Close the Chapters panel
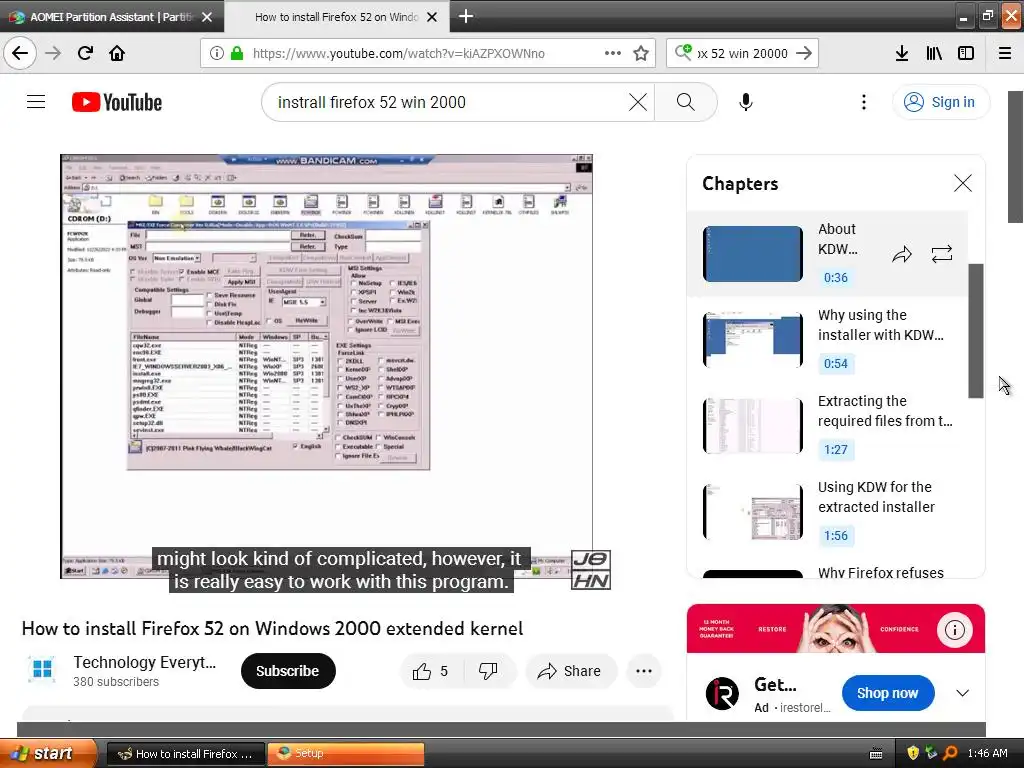The height and width of the screenshot is (768, 1024). [x=963, y=183]
